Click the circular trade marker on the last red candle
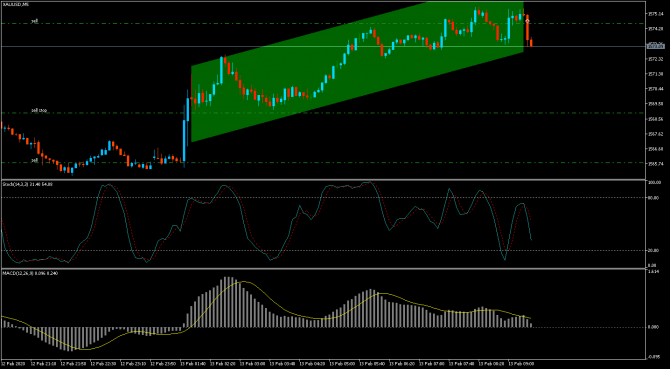 [527, 20]
